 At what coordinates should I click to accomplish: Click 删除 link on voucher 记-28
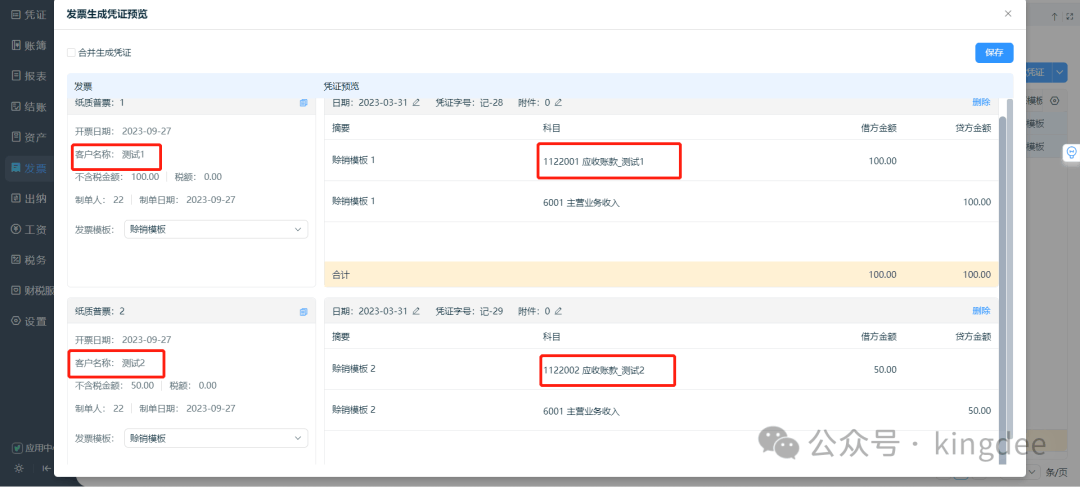(981, 102)
